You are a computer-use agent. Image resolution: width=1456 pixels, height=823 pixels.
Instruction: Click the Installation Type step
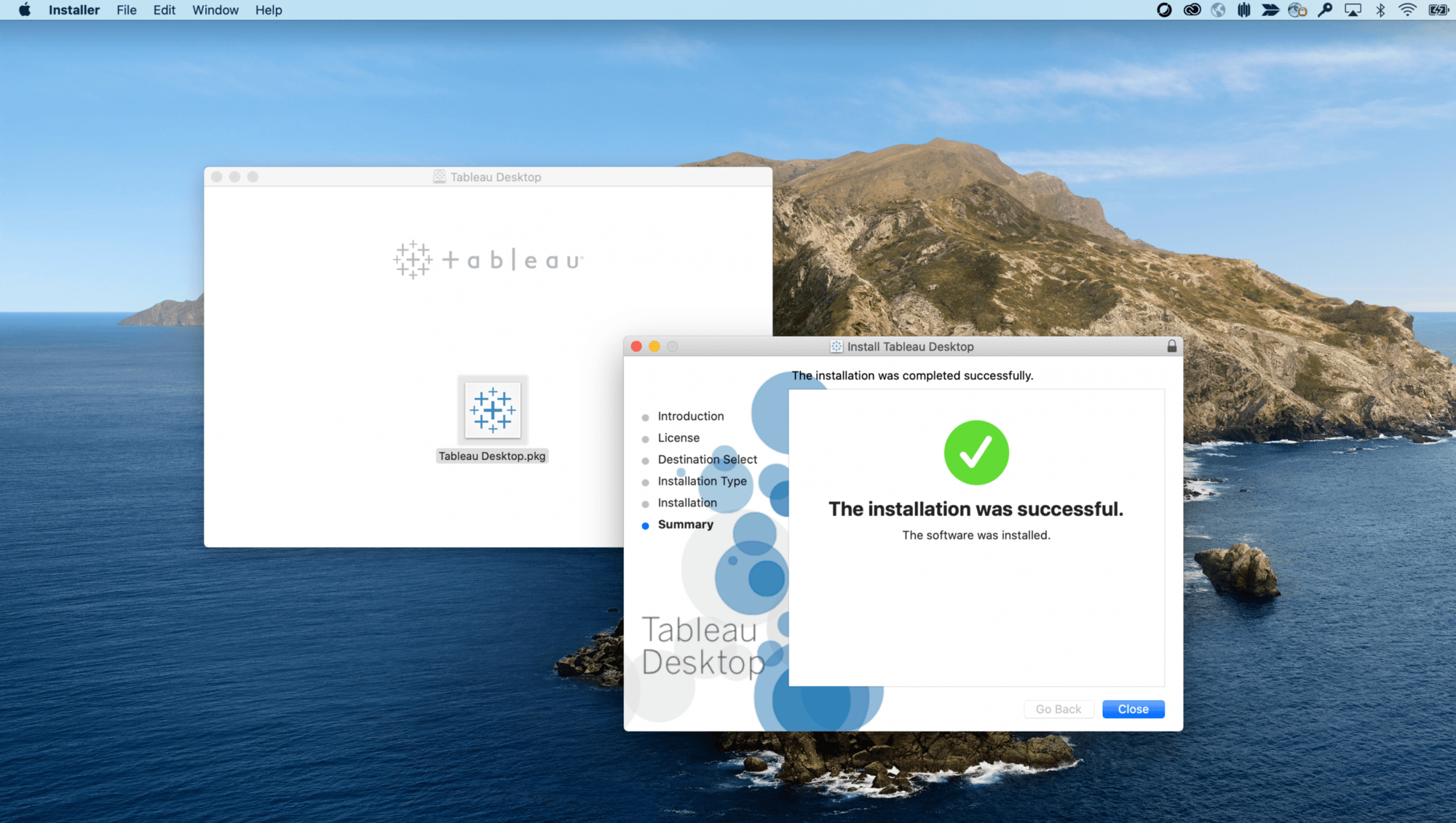pyautogui.click(x=702, y=481)
